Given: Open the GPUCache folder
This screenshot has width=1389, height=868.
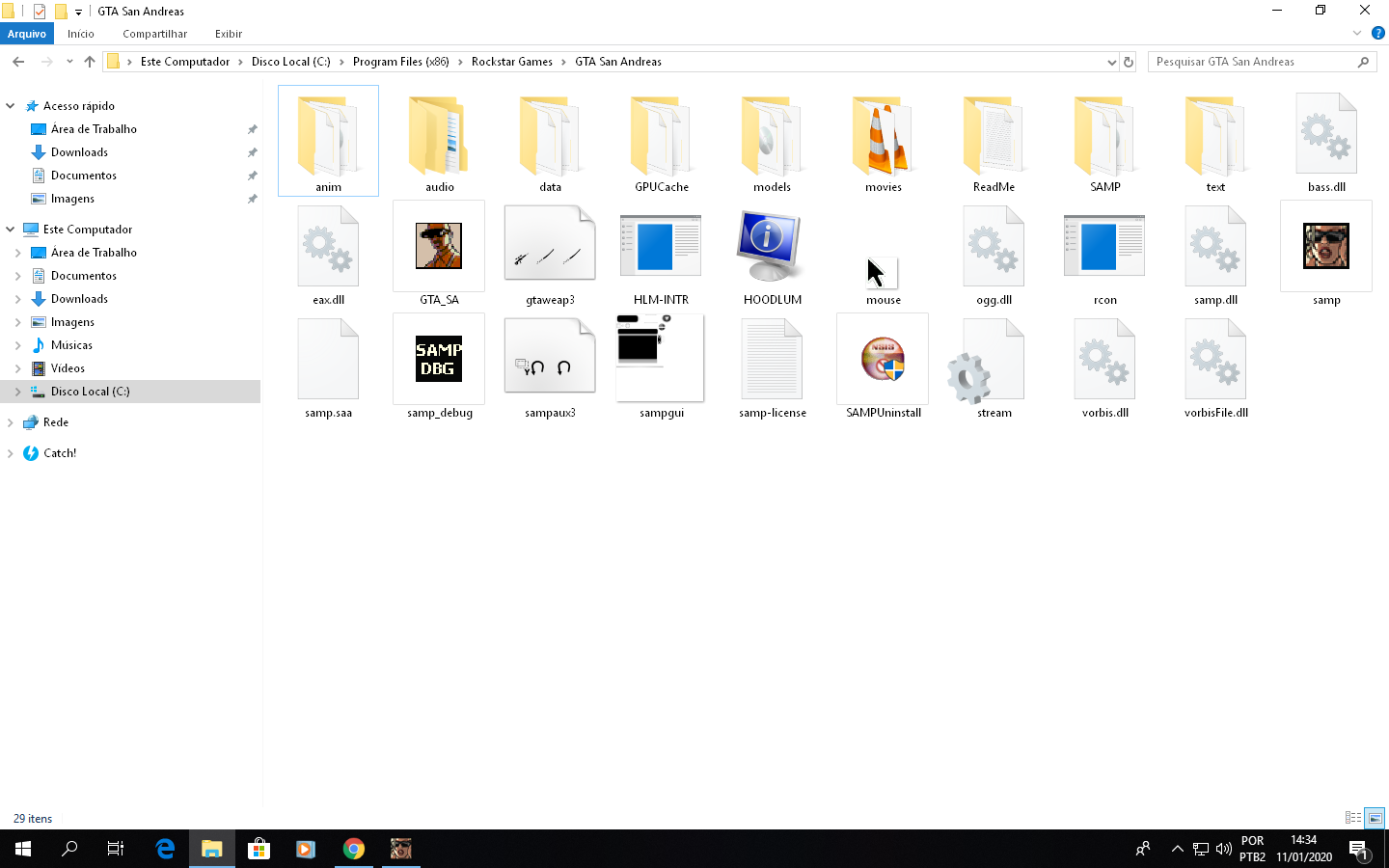Looking at the screenshot, I should tap(661, 141).
